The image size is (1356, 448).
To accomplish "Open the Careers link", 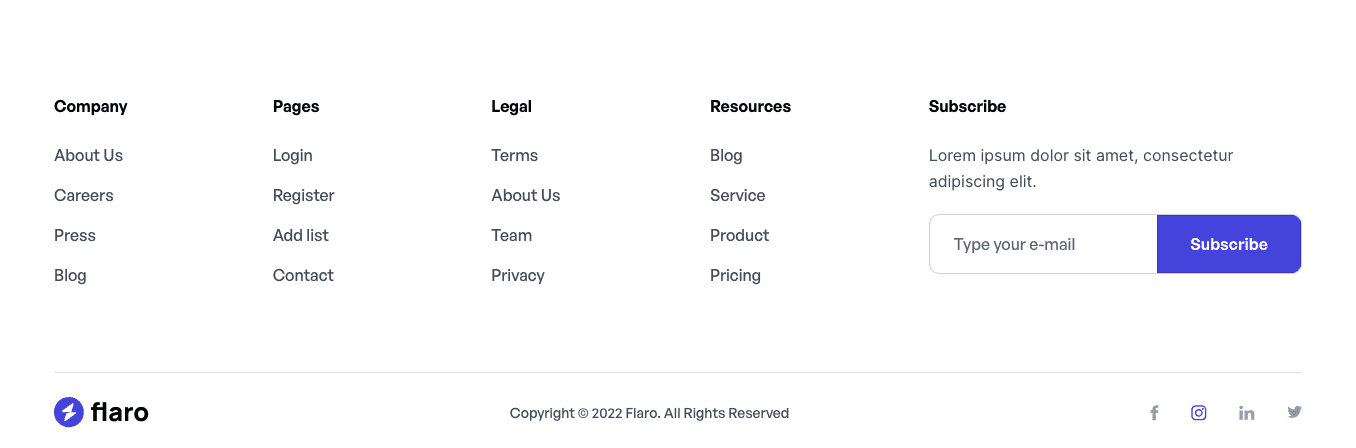I will click(x=84, y=195).
